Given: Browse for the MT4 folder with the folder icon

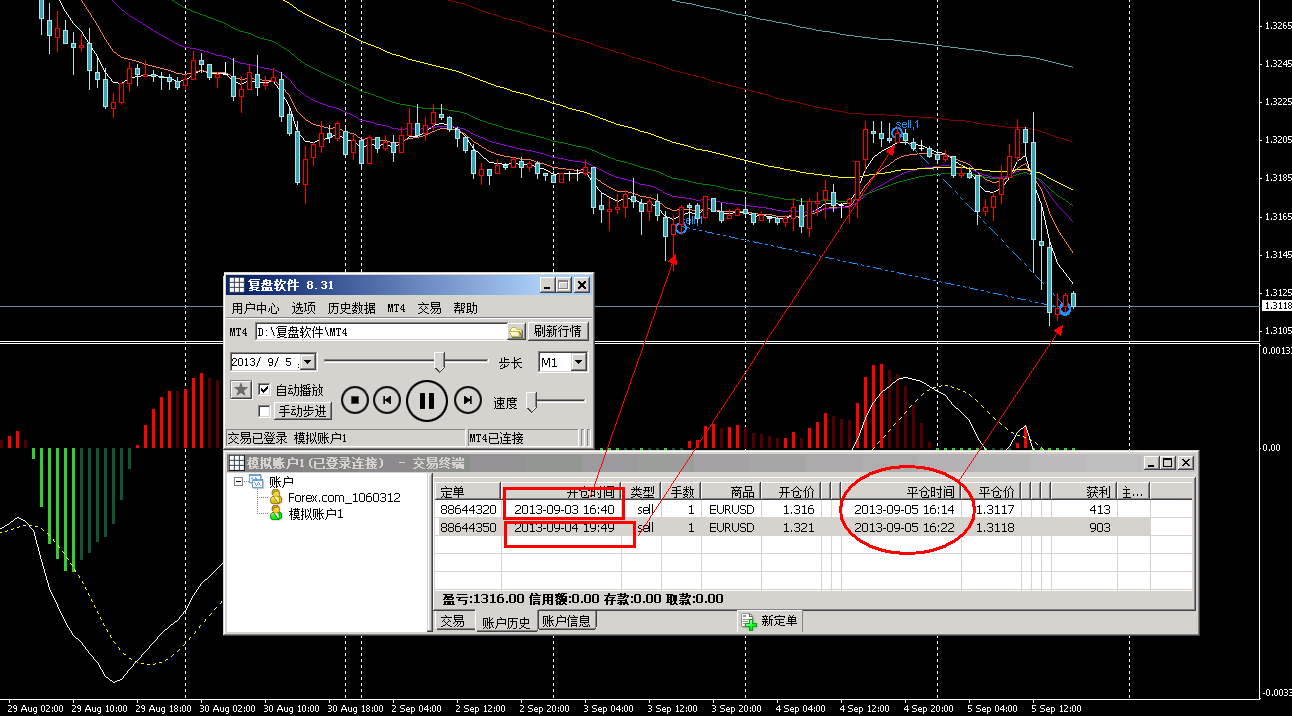Looking at the screenshot, I should pyautogui.click(x=516, y=332).
